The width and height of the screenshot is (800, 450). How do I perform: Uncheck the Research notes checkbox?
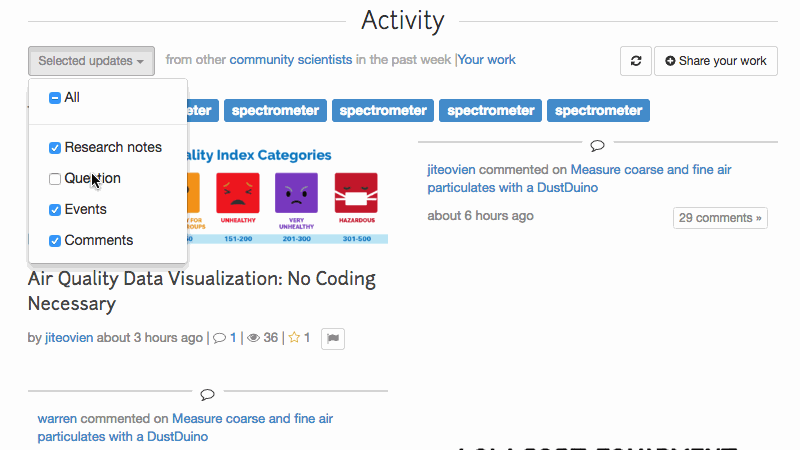click(55, 148)
